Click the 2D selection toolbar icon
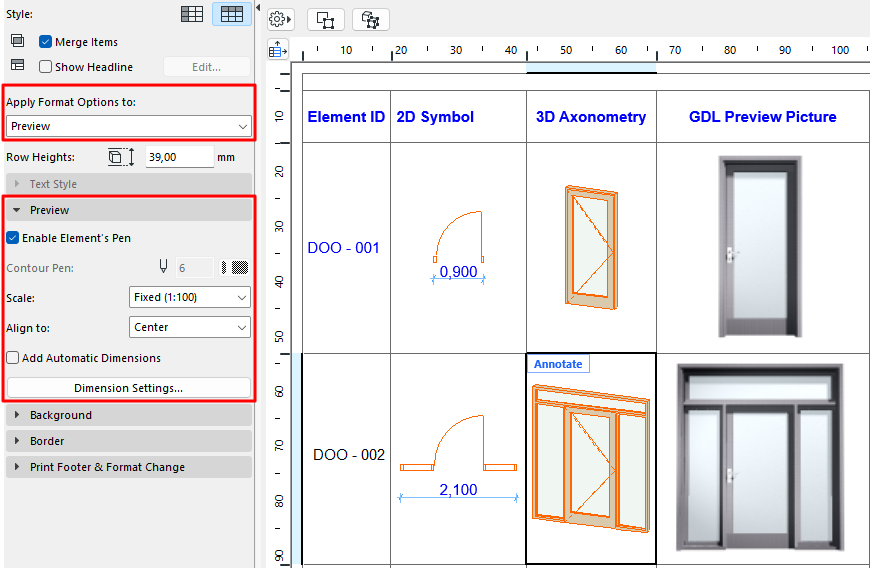Viewport: 870px width, 568px height. point(326,19)
